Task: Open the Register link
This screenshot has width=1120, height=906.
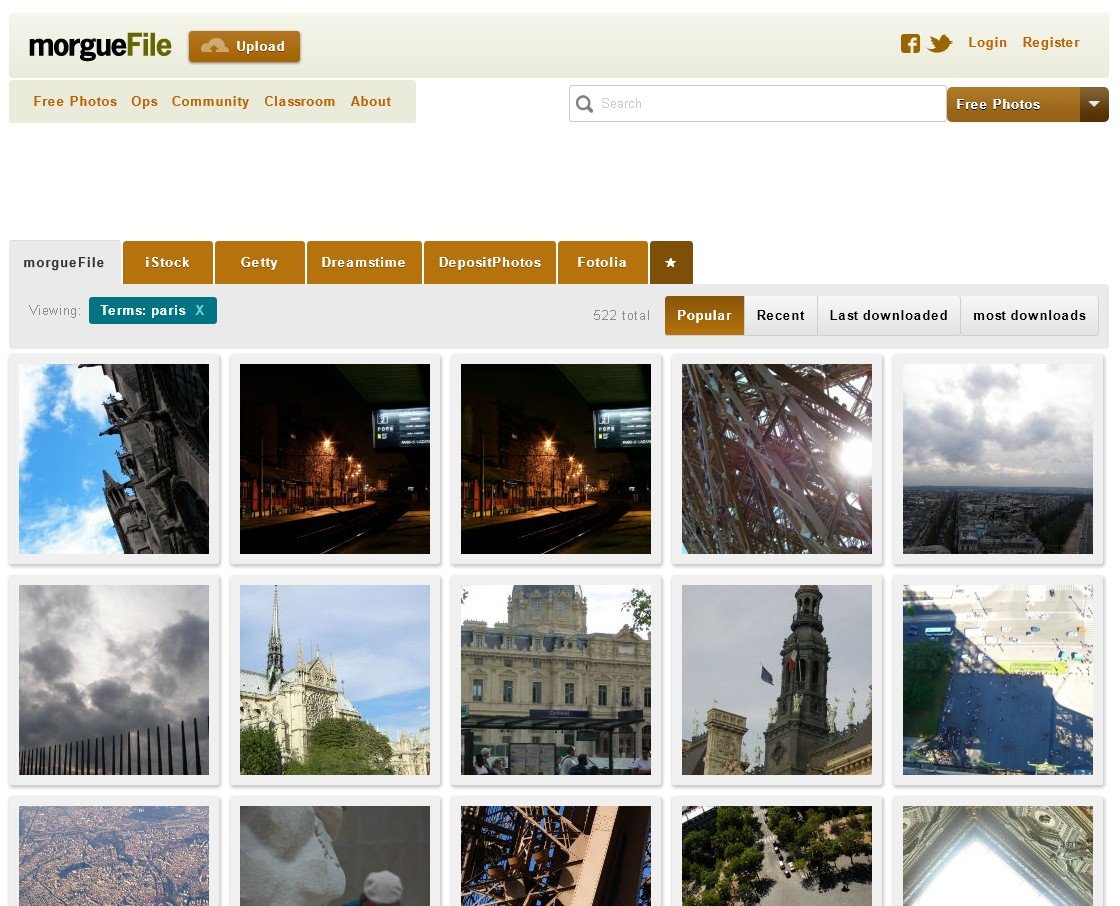Action: pos(1051,42)
